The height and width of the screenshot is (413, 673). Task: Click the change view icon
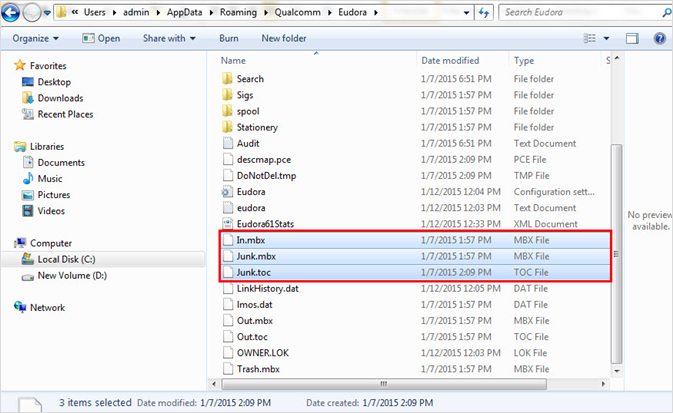pyautogui.click(x=590, y=38)
